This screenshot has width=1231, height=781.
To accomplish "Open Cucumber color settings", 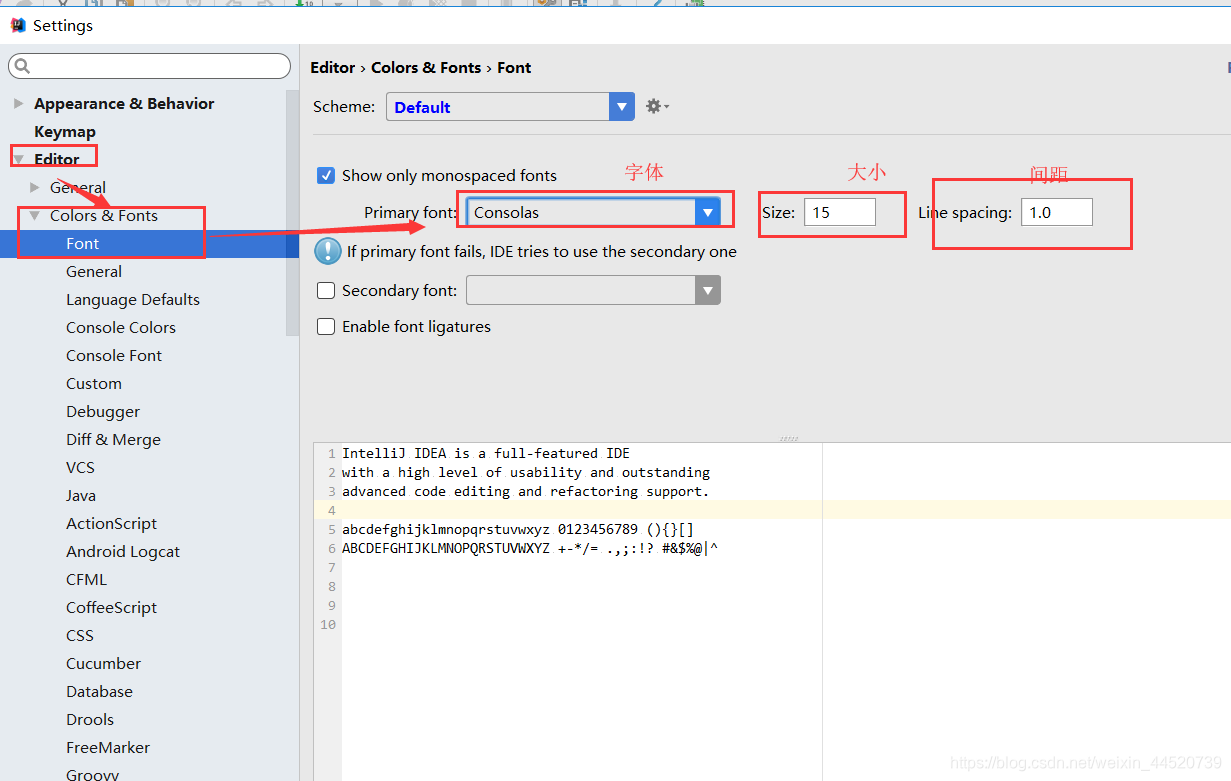I will click(x=103, y=663).
